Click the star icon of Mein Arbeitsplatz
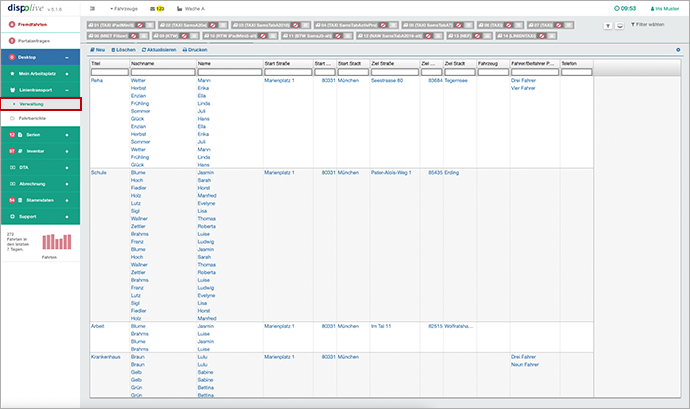 12,74
